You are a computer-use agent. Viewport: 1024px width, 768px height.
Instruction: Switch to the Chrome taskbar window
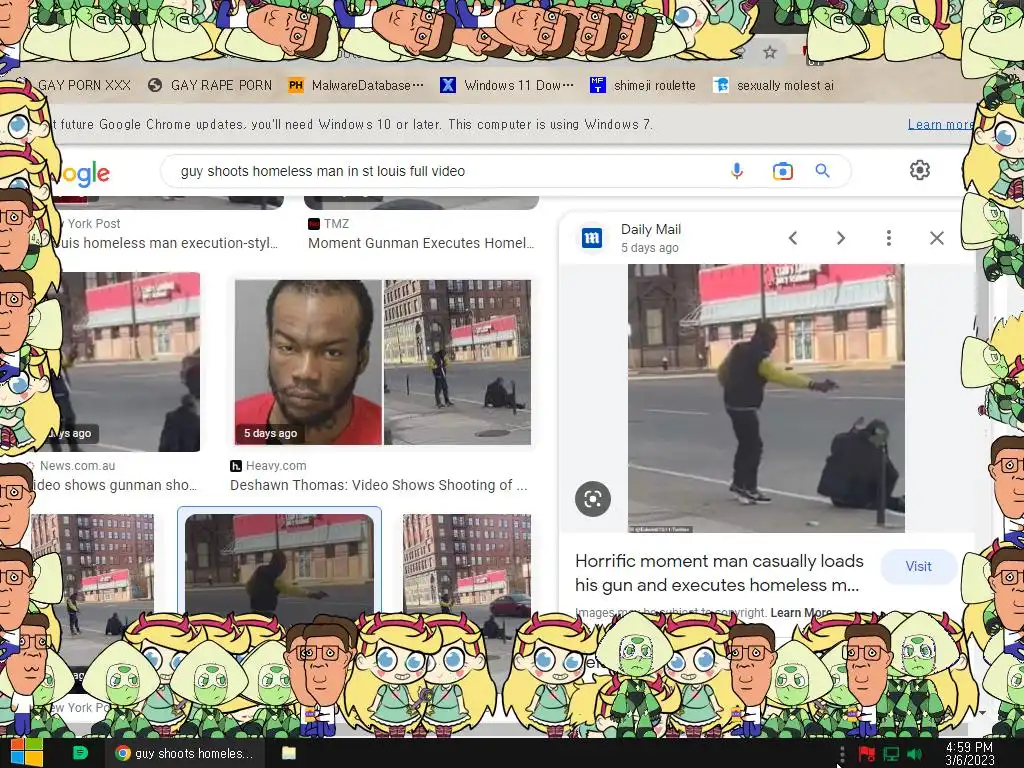tap(184, 753)
